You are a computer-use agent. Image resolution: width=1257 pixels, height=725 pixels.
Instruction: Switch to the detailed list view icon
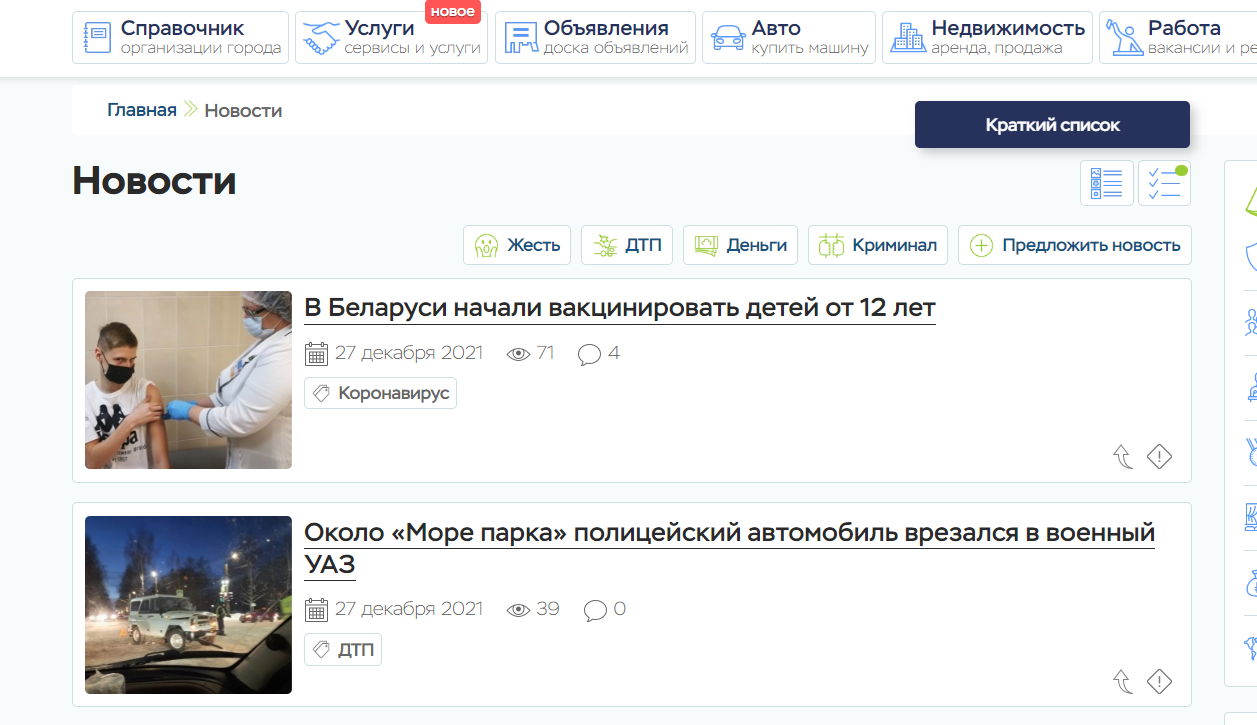[x=1106, y=183]
